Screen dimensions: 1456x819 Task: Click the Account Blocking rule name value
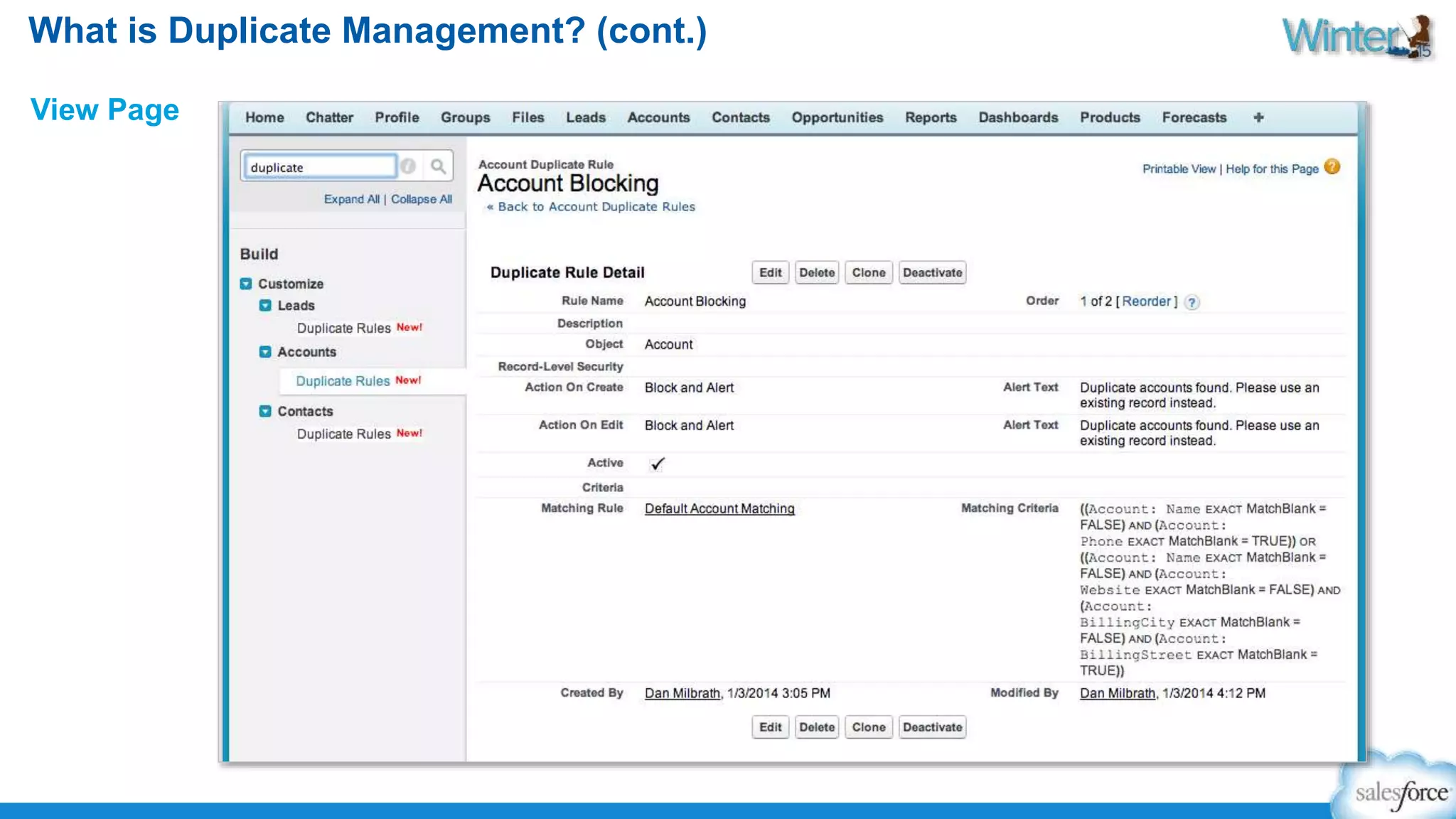point(695,301)
